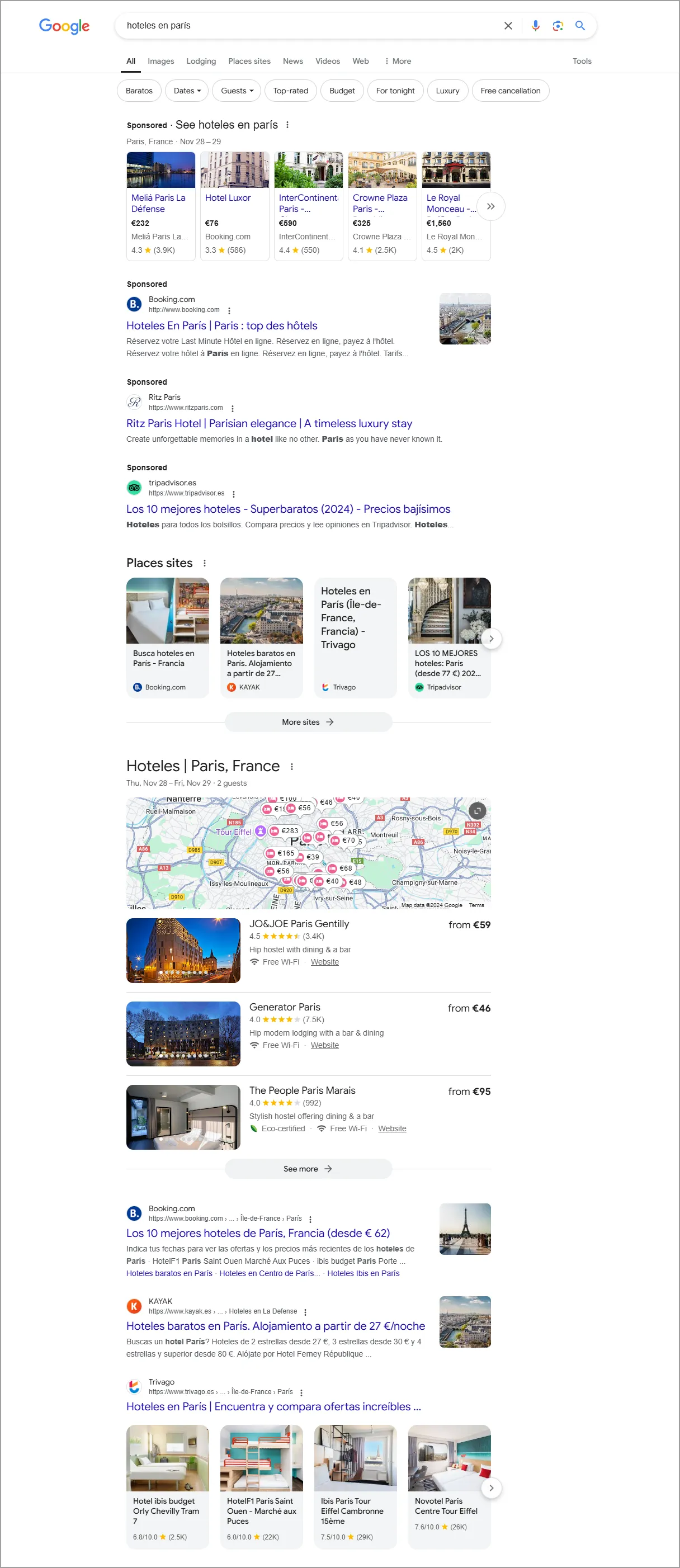Screen dimensions: 680x1568
Task: Open ad options dots for Ritz Paris ad
Action: point(233,408)
